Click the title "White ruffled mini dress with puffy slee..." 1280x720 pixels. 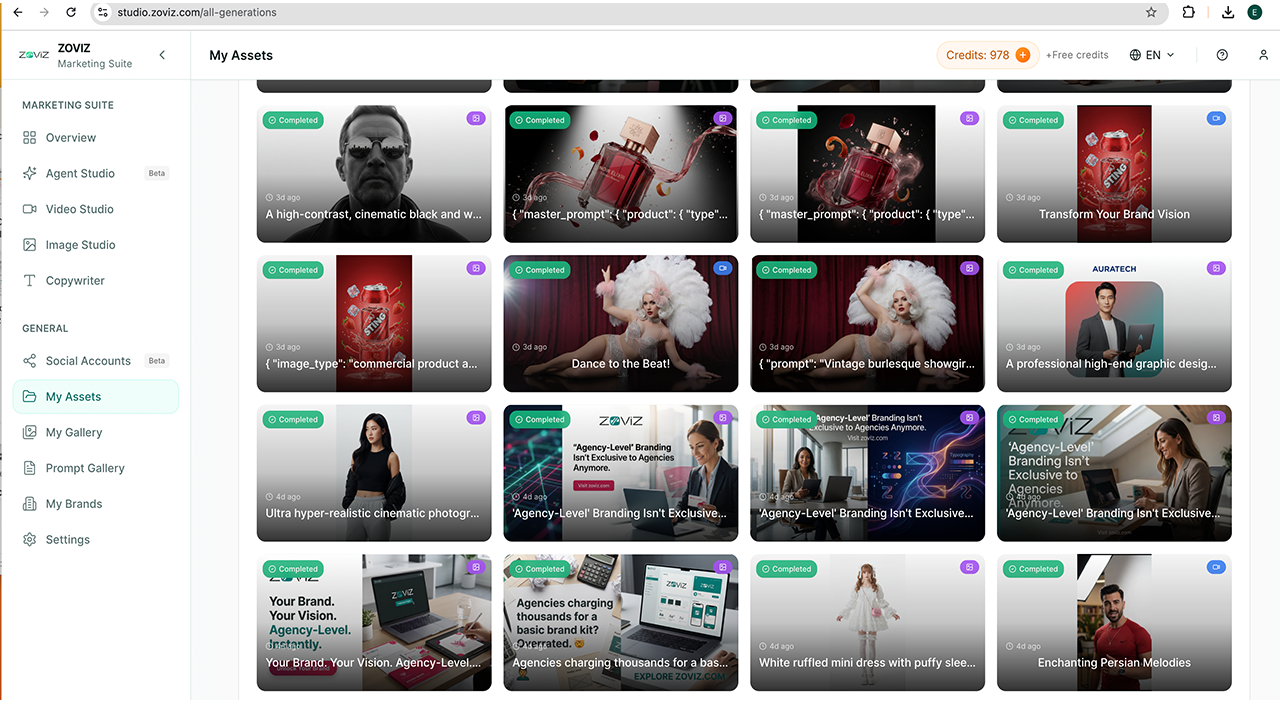(867, 663)
